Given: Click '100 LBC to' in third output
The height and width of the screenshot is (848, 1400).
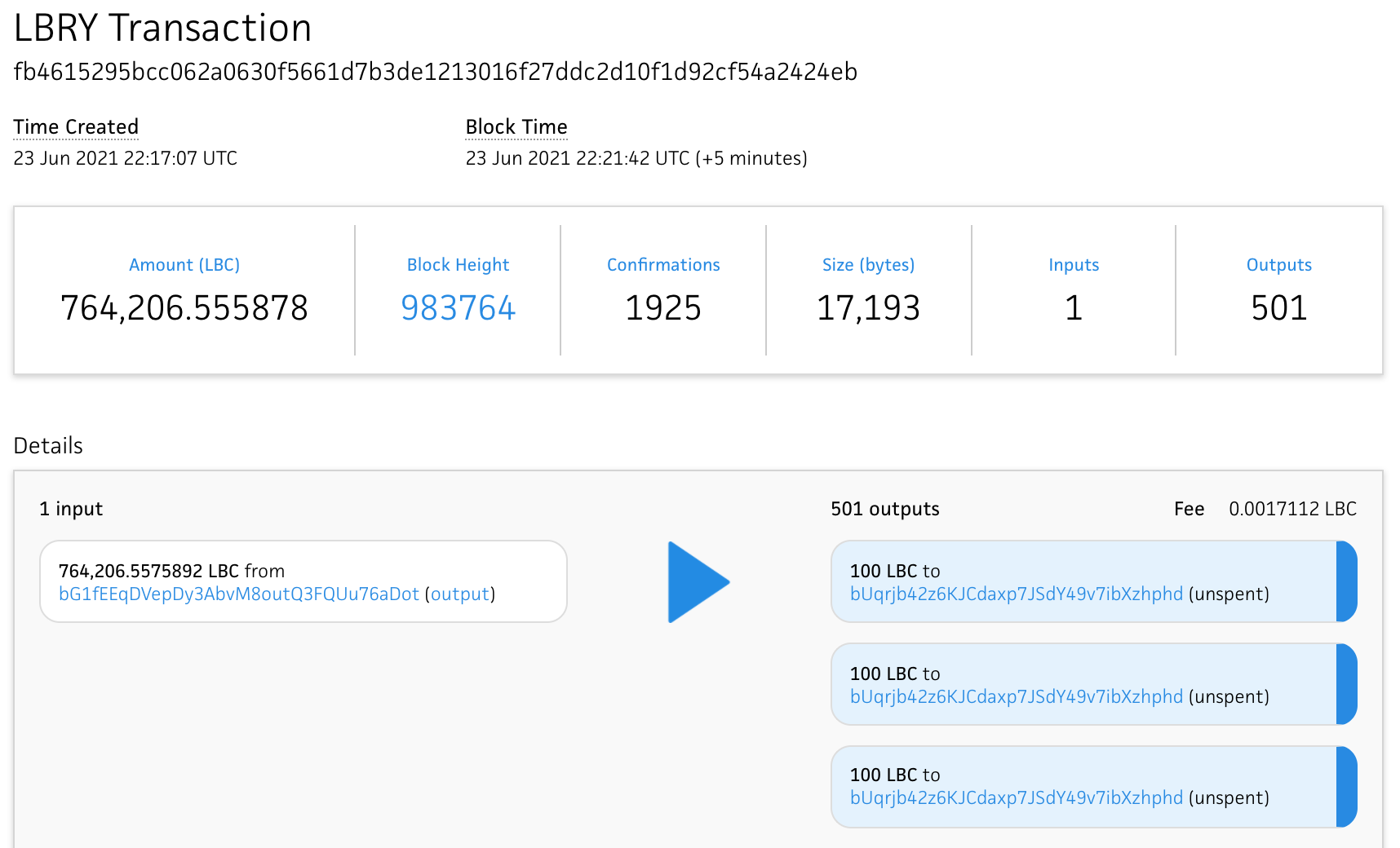Looking at the screenshot, I should click(x=895, y=775).
